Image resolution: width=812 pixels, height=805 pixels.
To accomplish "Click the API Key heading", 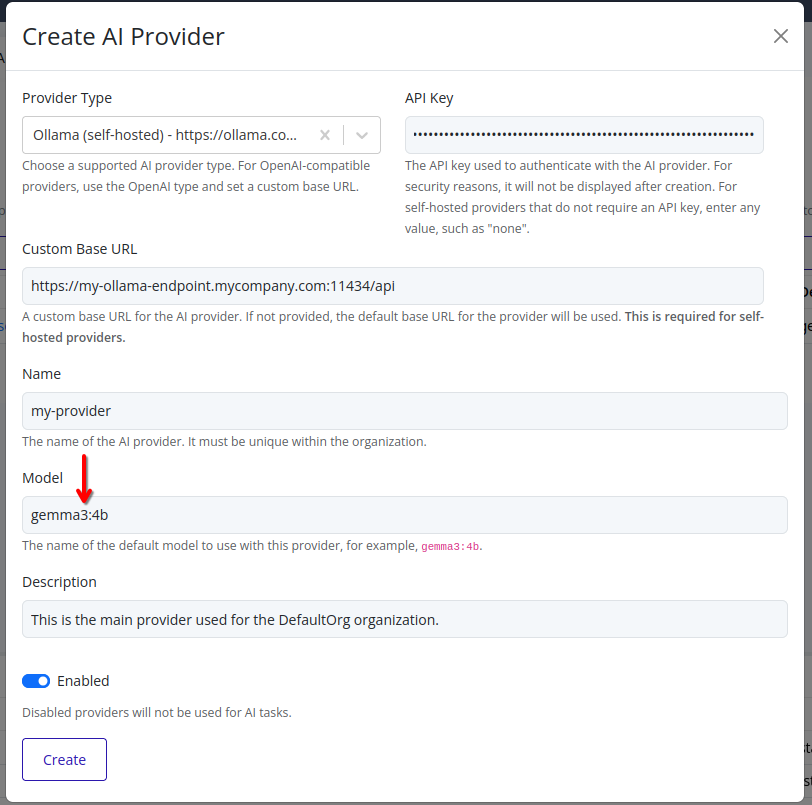I will (x=430, y=98).
